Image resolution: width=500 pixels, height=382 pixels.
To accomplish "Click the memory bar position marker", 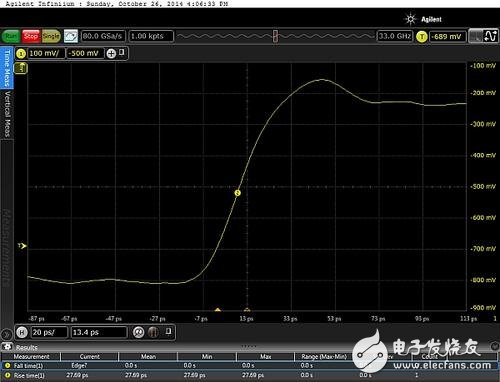I will (x=275, y=36).
